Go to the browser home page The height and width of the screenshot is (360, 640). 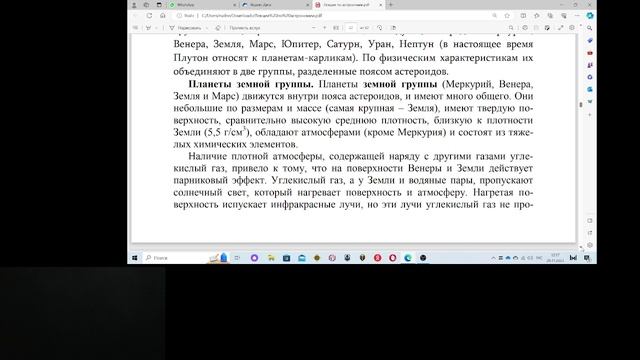click(163, 16)
